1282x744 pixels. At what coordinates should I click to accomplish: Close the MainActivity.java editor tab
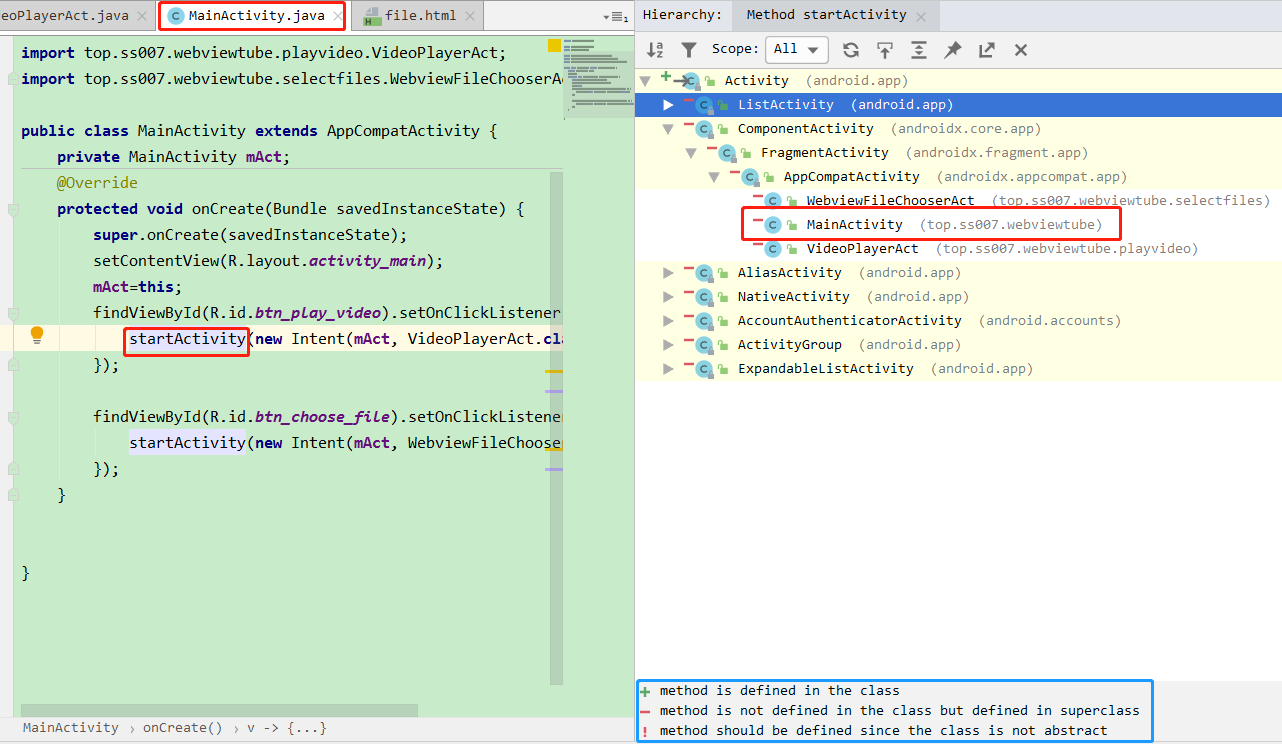[x=336, y=16]
